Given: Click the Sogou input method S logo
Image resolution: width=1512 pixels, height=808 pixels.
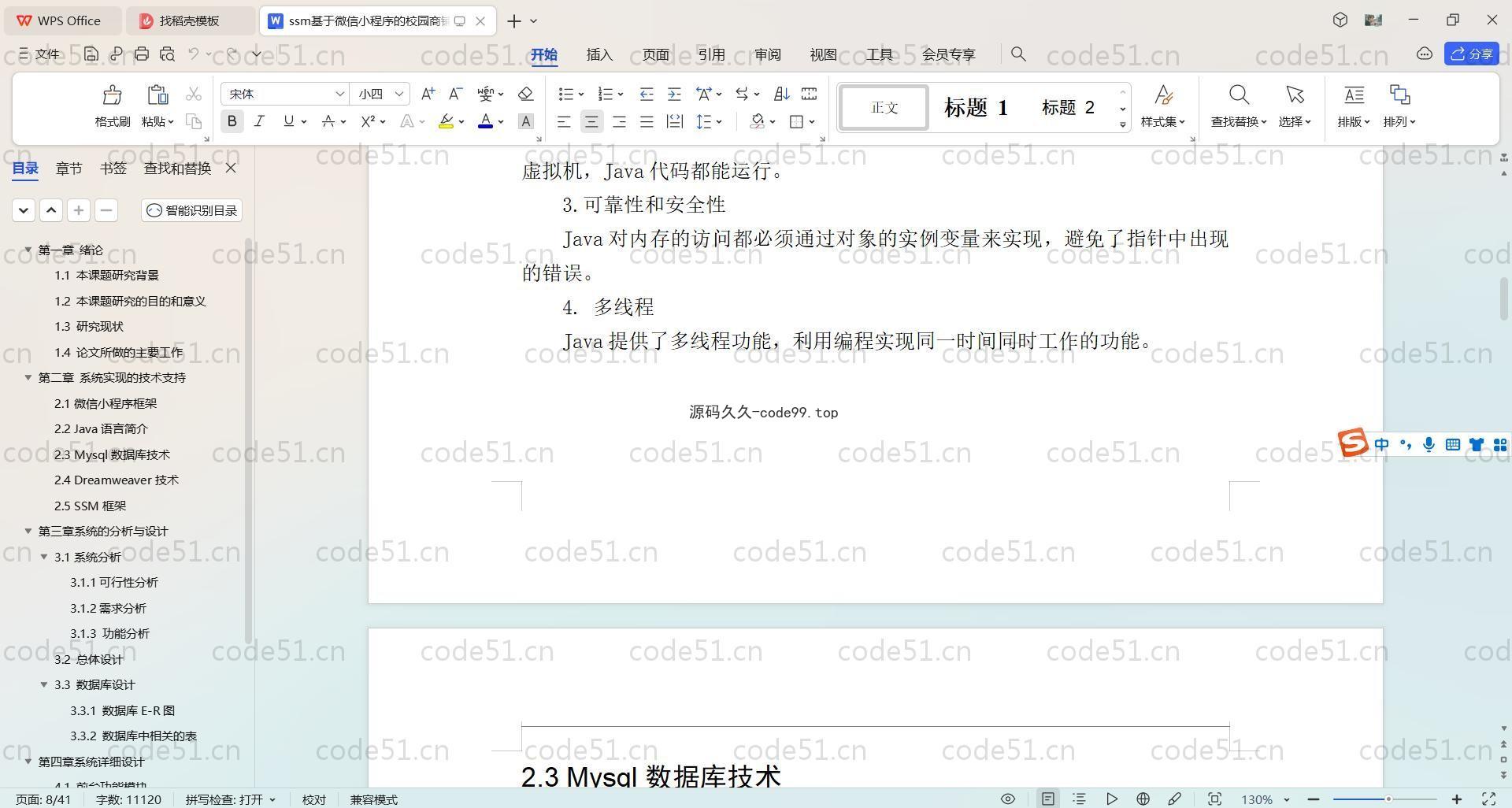Looking at the screenshot, I should [x=1353, y=443].
